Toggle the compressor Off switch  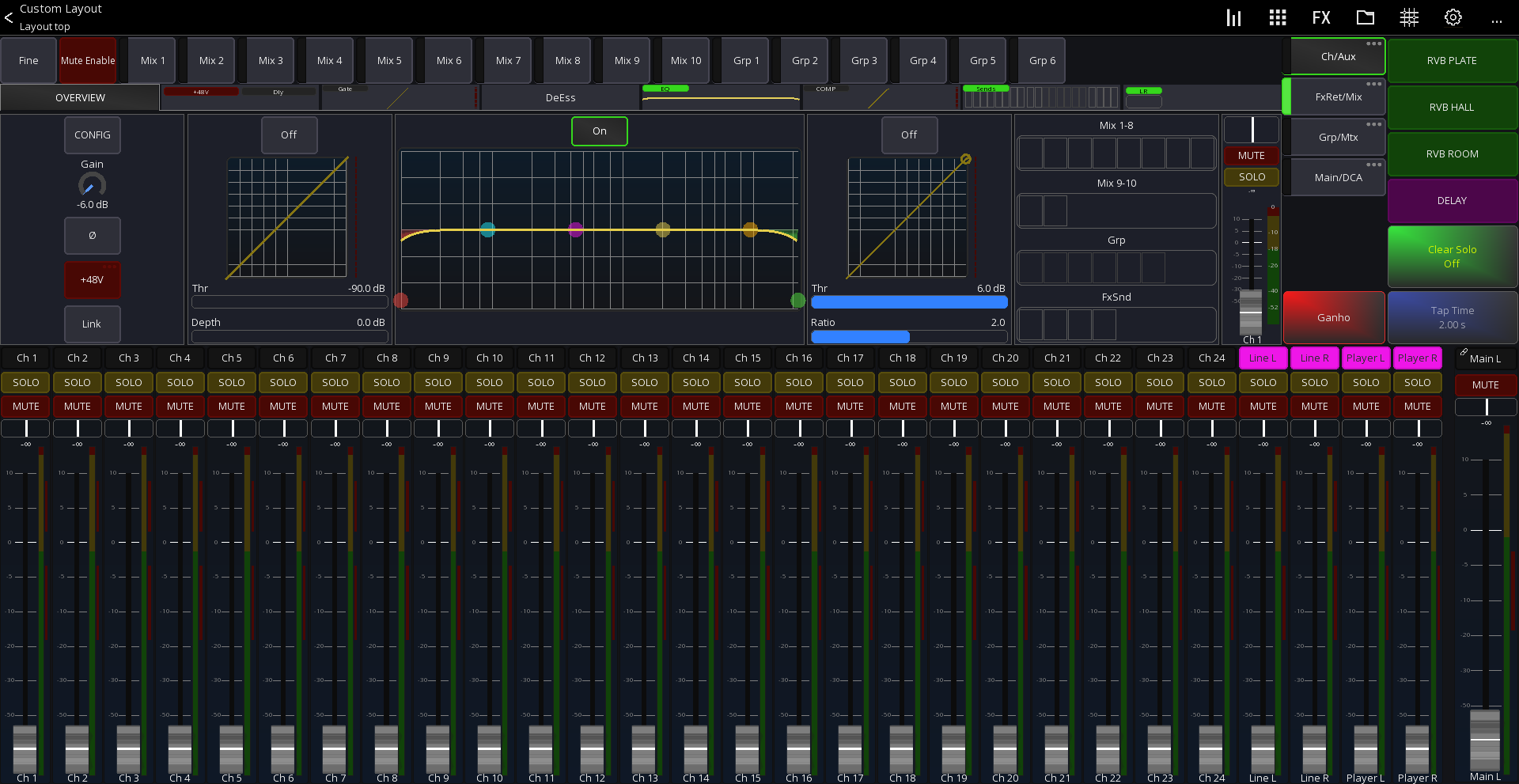(909, 134)
